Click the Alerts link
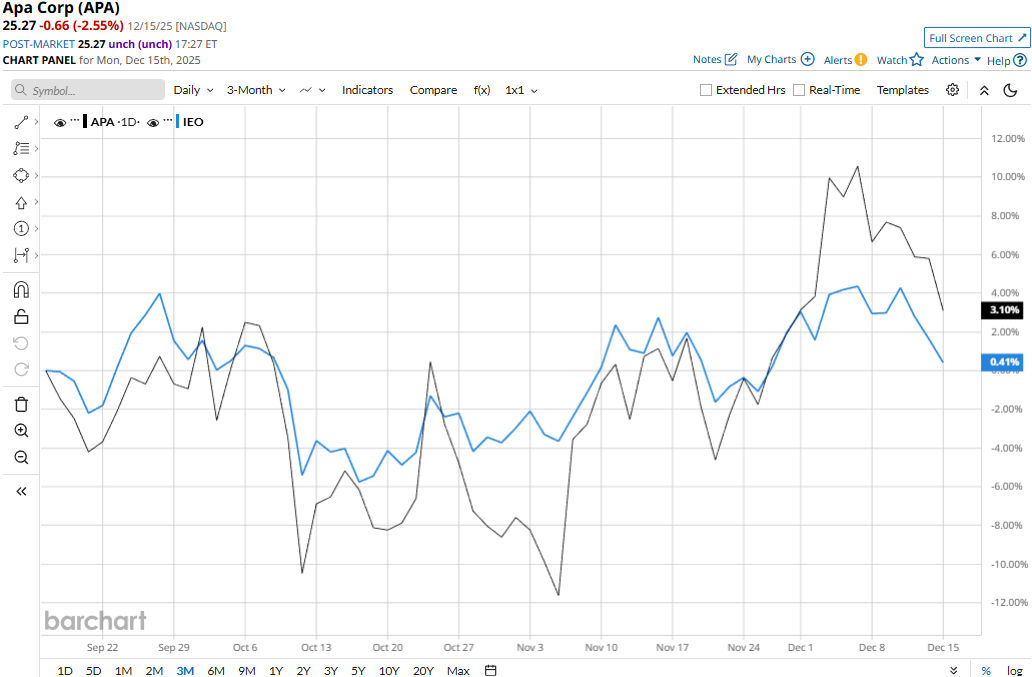 click(x=838, y=60)
